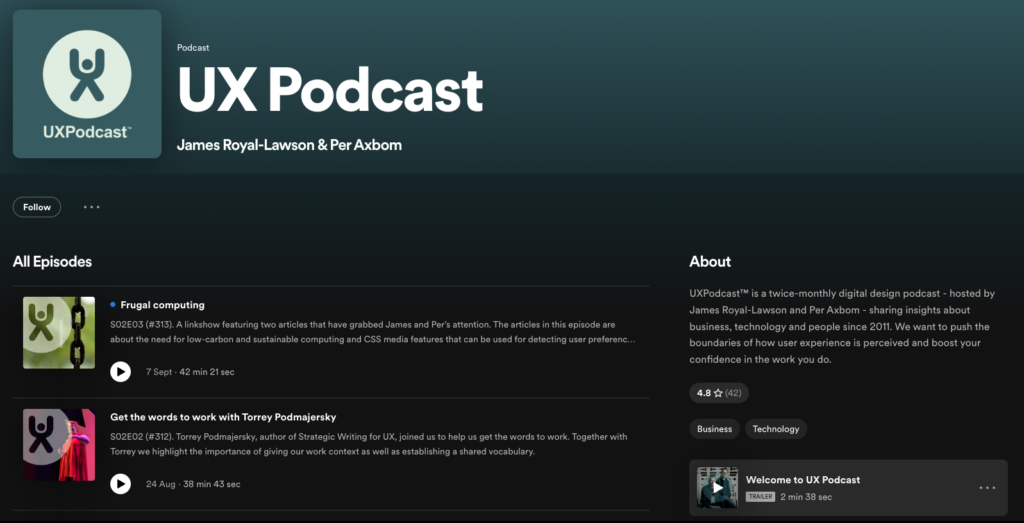Open more options for the trailer
This screenshot has height=523, width=1024.
[987, 488]
